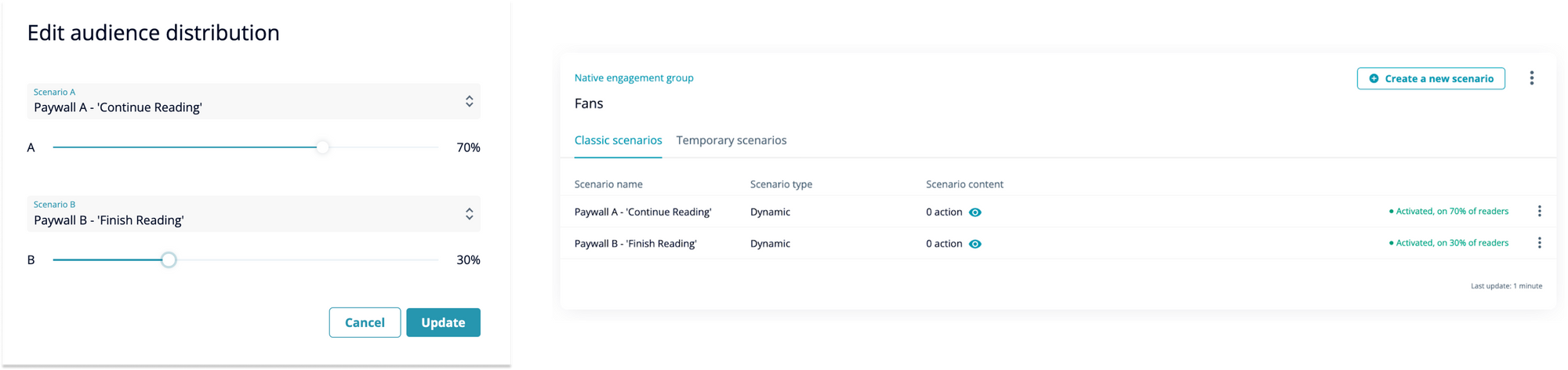The width and height of the screenshot is (1568, 370).
Task: Open the Native engagement group link
Action: click(633, 78)
